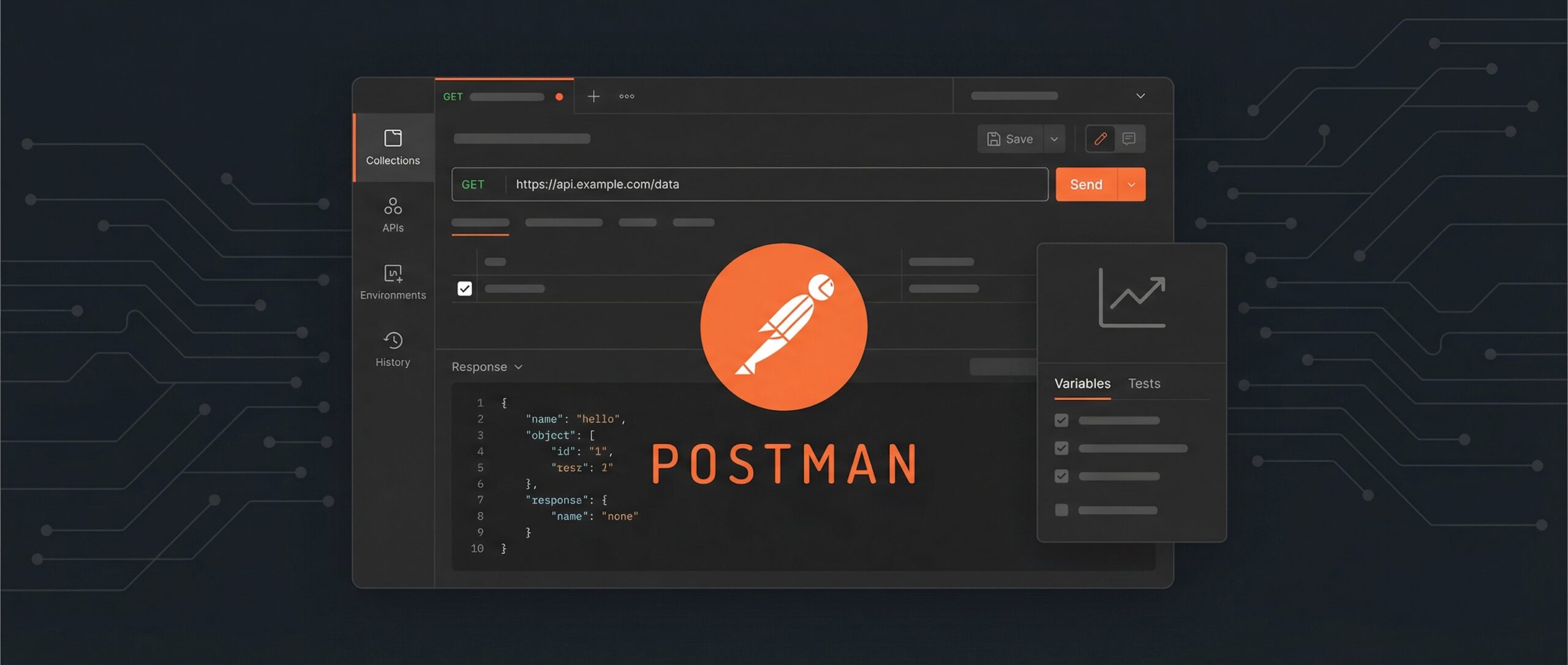Select the Variables tab
The height and width of the screenshot is (665, 1568).
click(1082, 383)
